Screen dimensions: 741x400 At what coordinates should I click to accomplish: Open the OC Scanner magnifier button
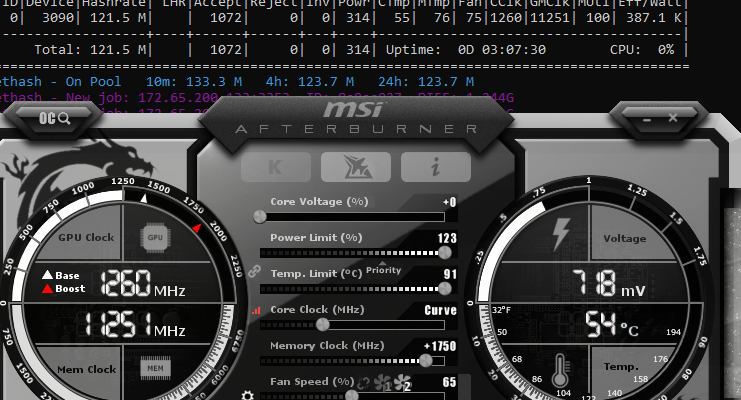(54, 118)
